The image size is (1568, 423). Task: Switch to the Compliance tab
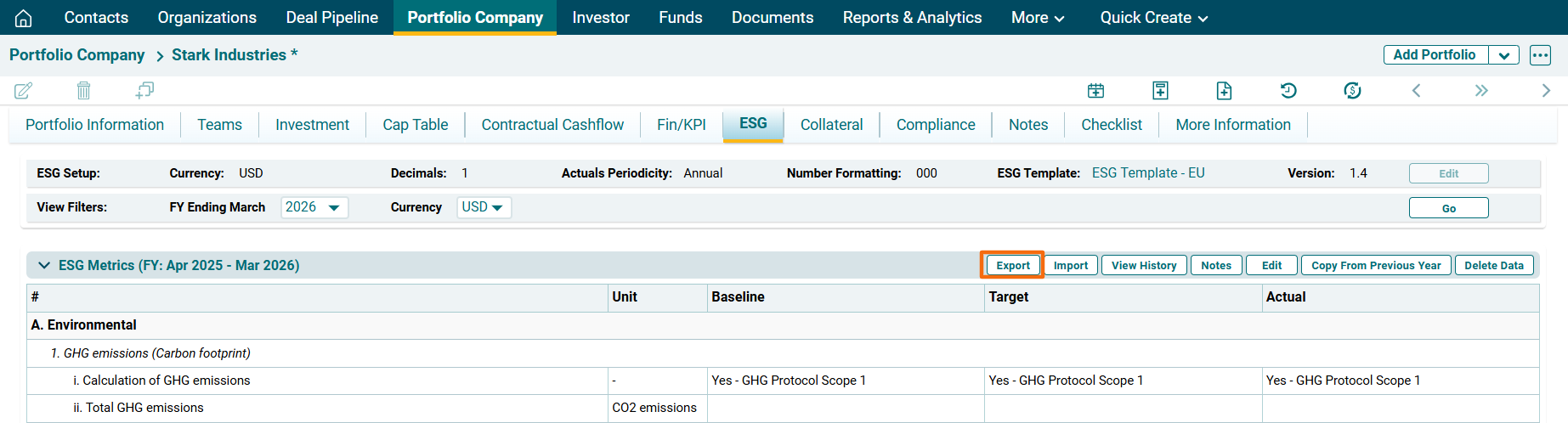tap(935, 125)
